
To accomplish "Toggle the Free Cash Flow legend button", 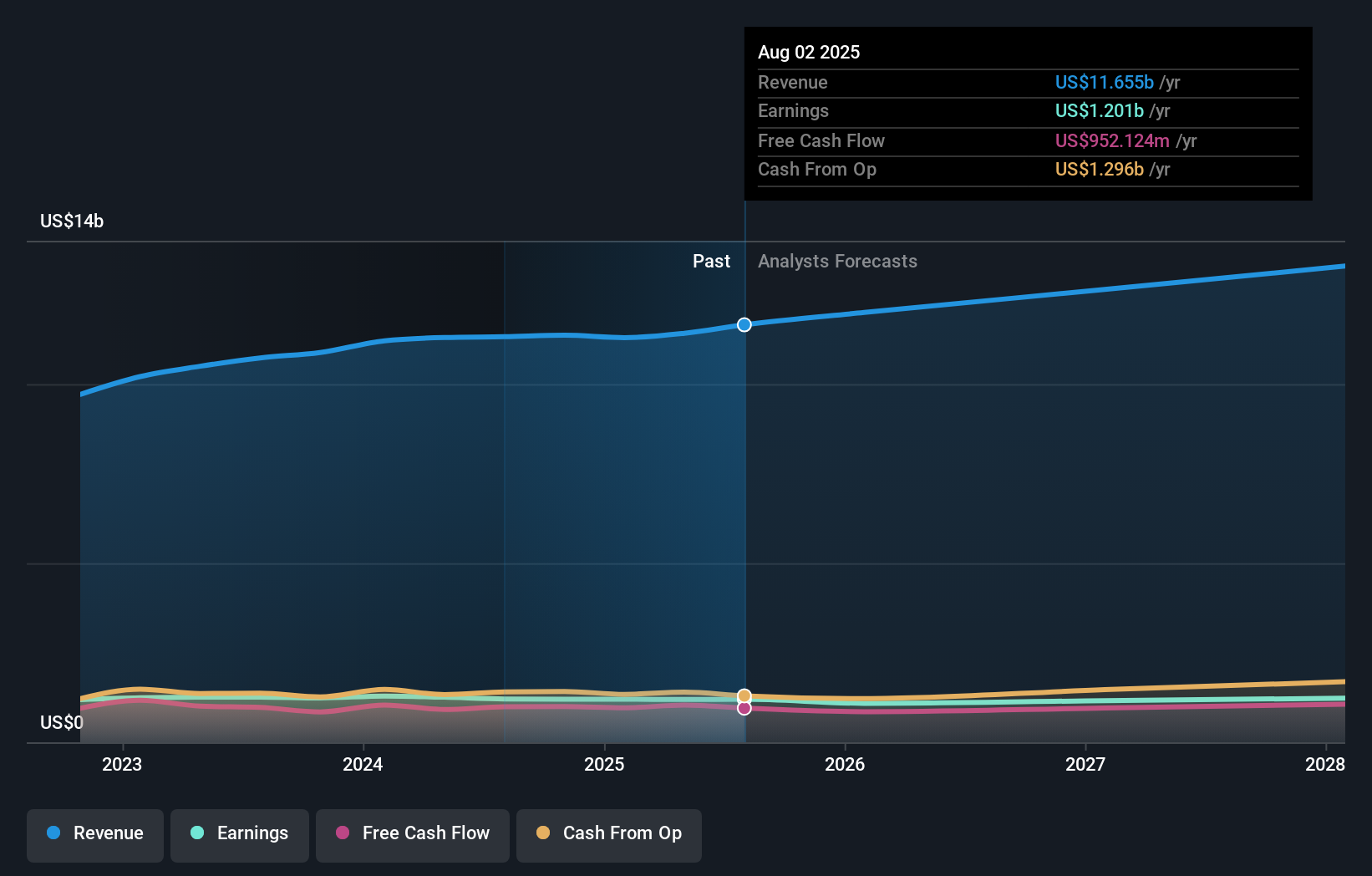I will click(413, 835).
